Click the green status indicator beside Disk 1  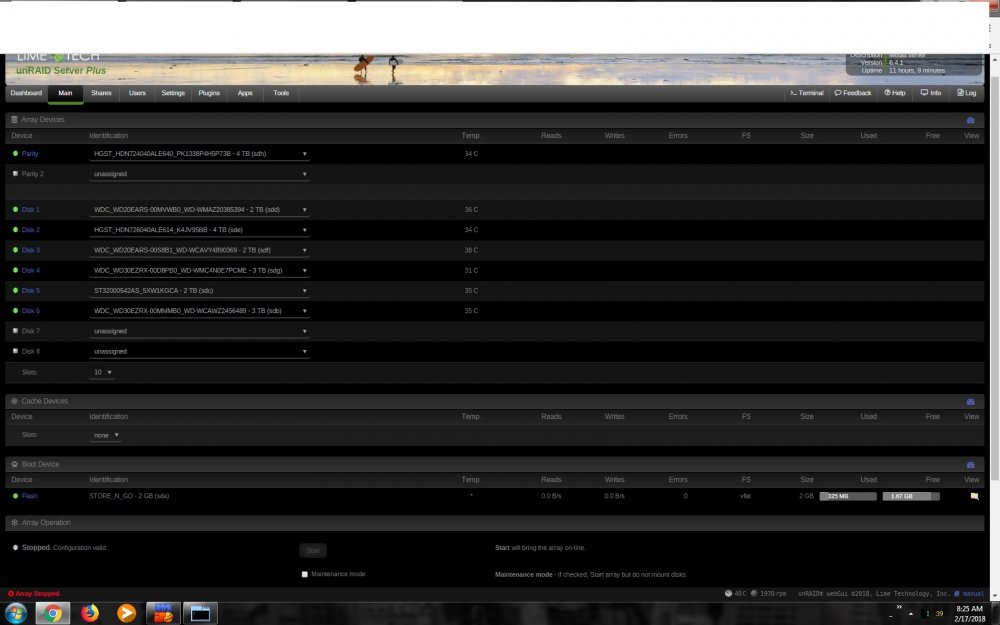(x=15, y=210)
